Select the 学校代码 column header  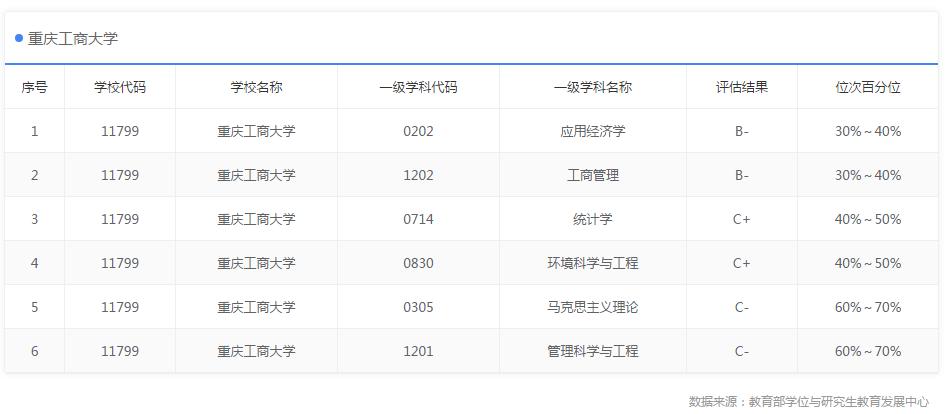120,87
